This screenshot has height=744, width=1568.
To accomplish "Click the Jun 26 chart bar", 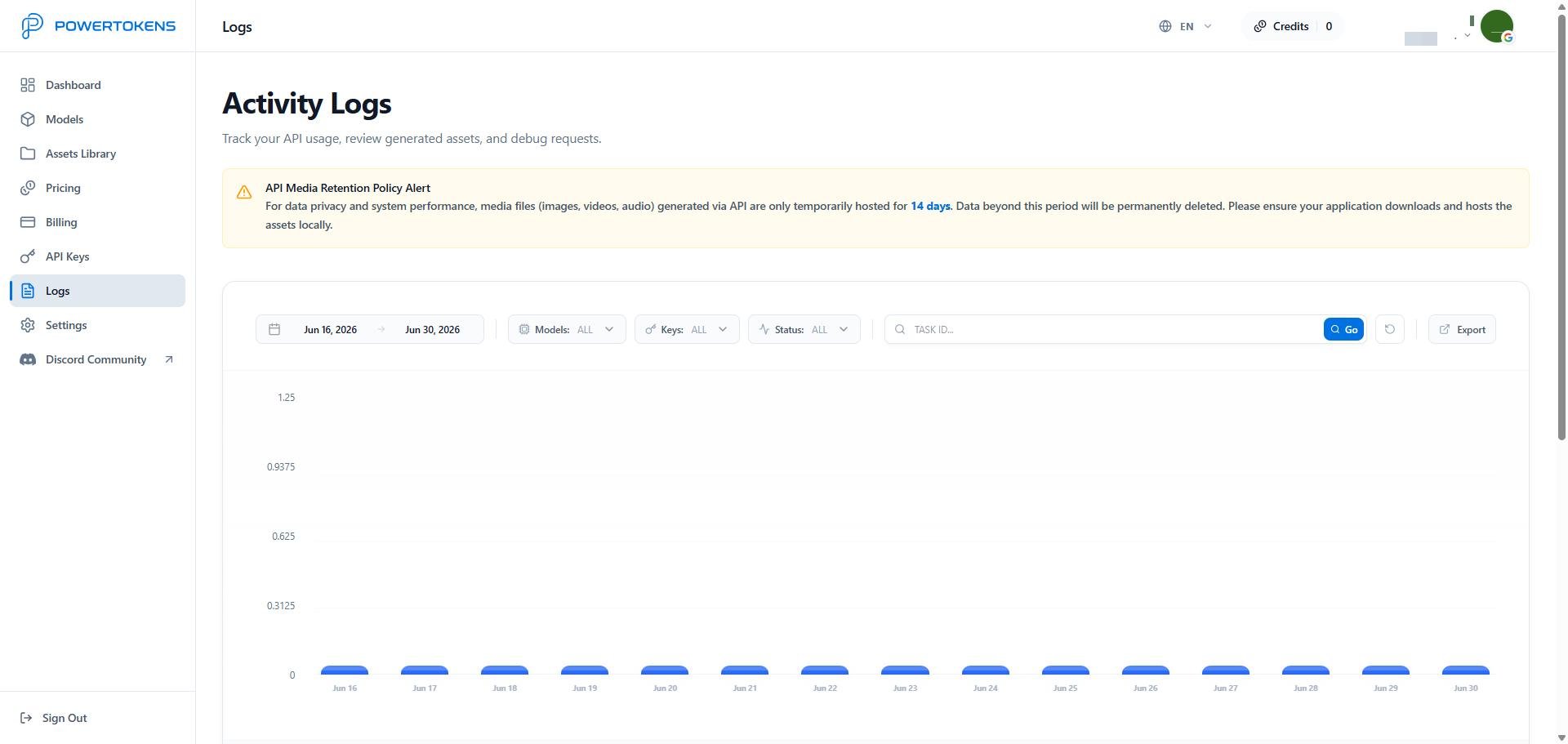I will click(1145, 670).
